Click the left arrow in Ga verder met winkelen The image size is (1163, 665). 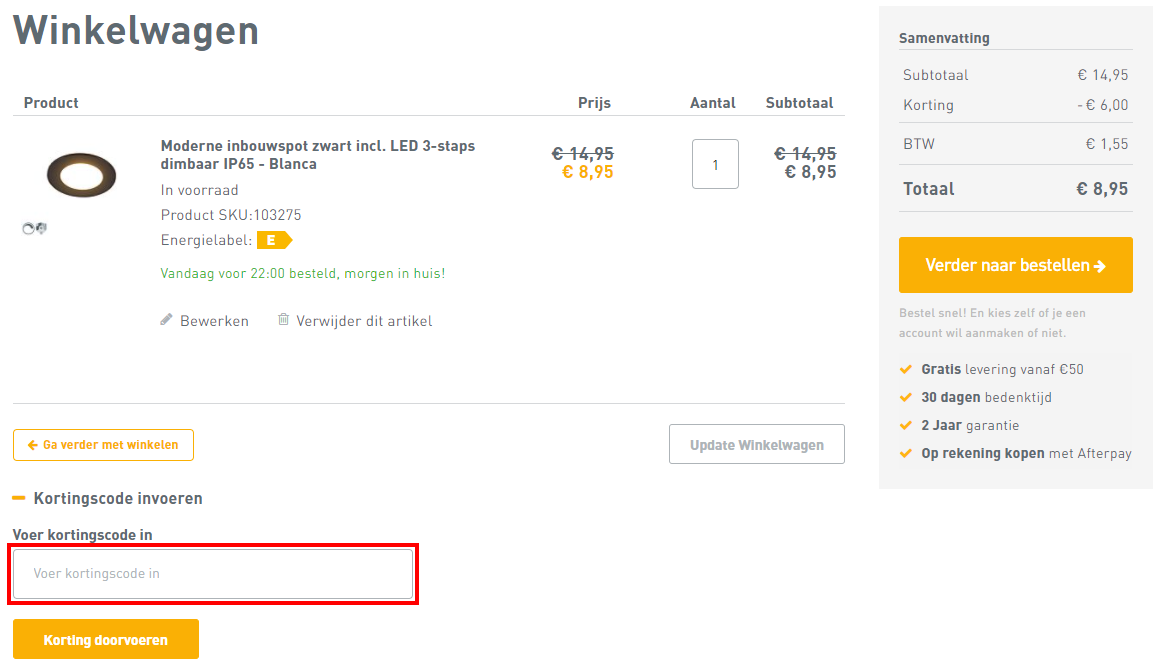[33, 445]
